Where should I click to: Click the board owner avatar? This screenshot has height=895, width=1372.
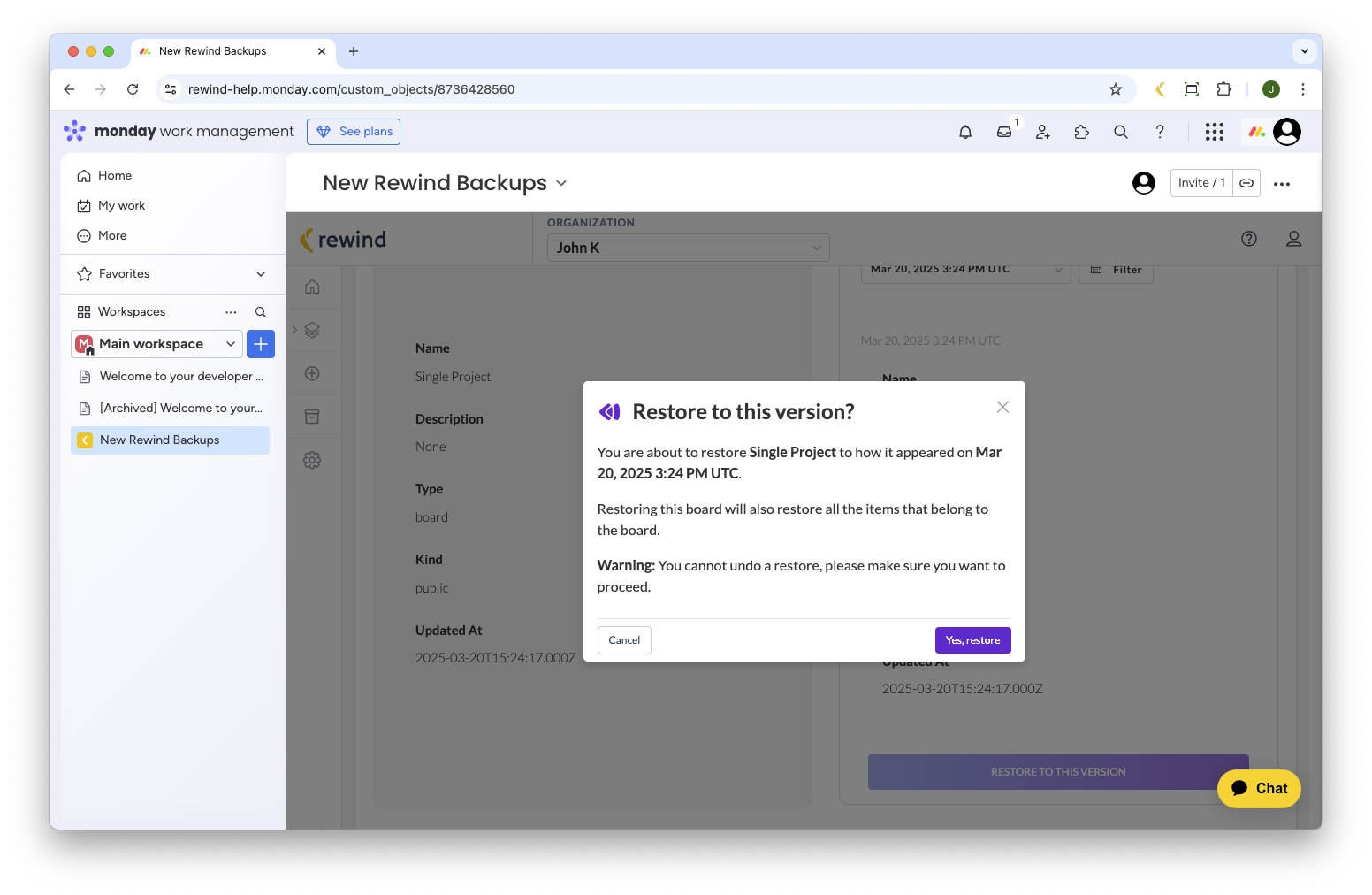pyautogui.click(x=1144, y=183)
